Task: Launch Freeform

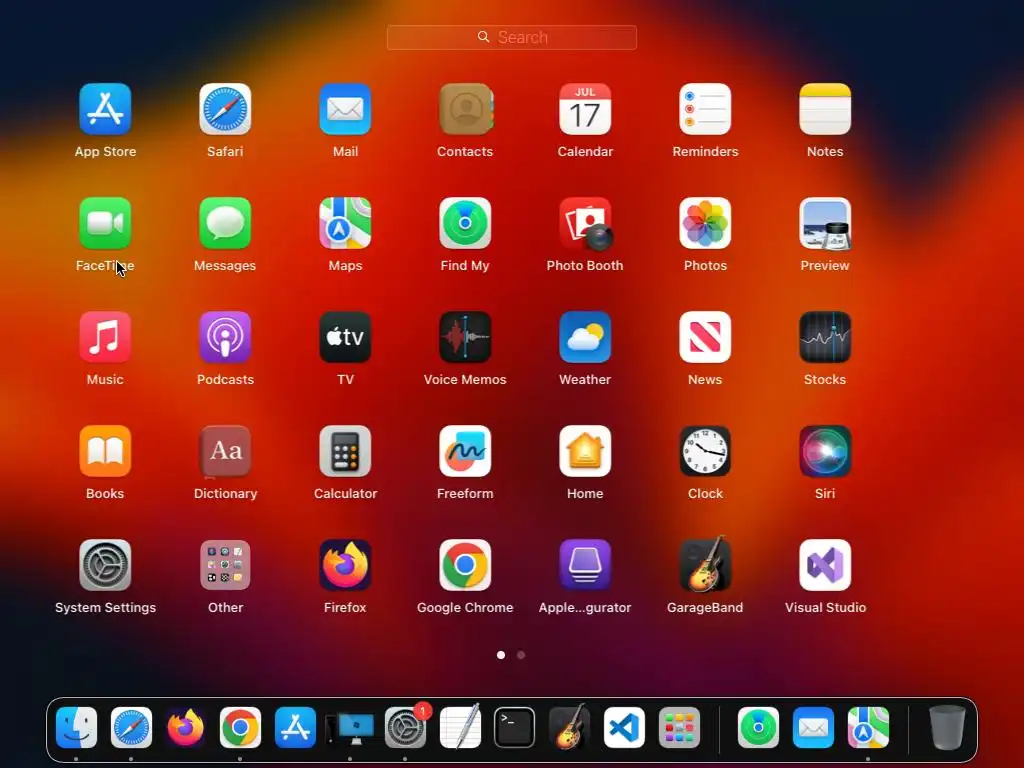Action: tap(465, 451)
